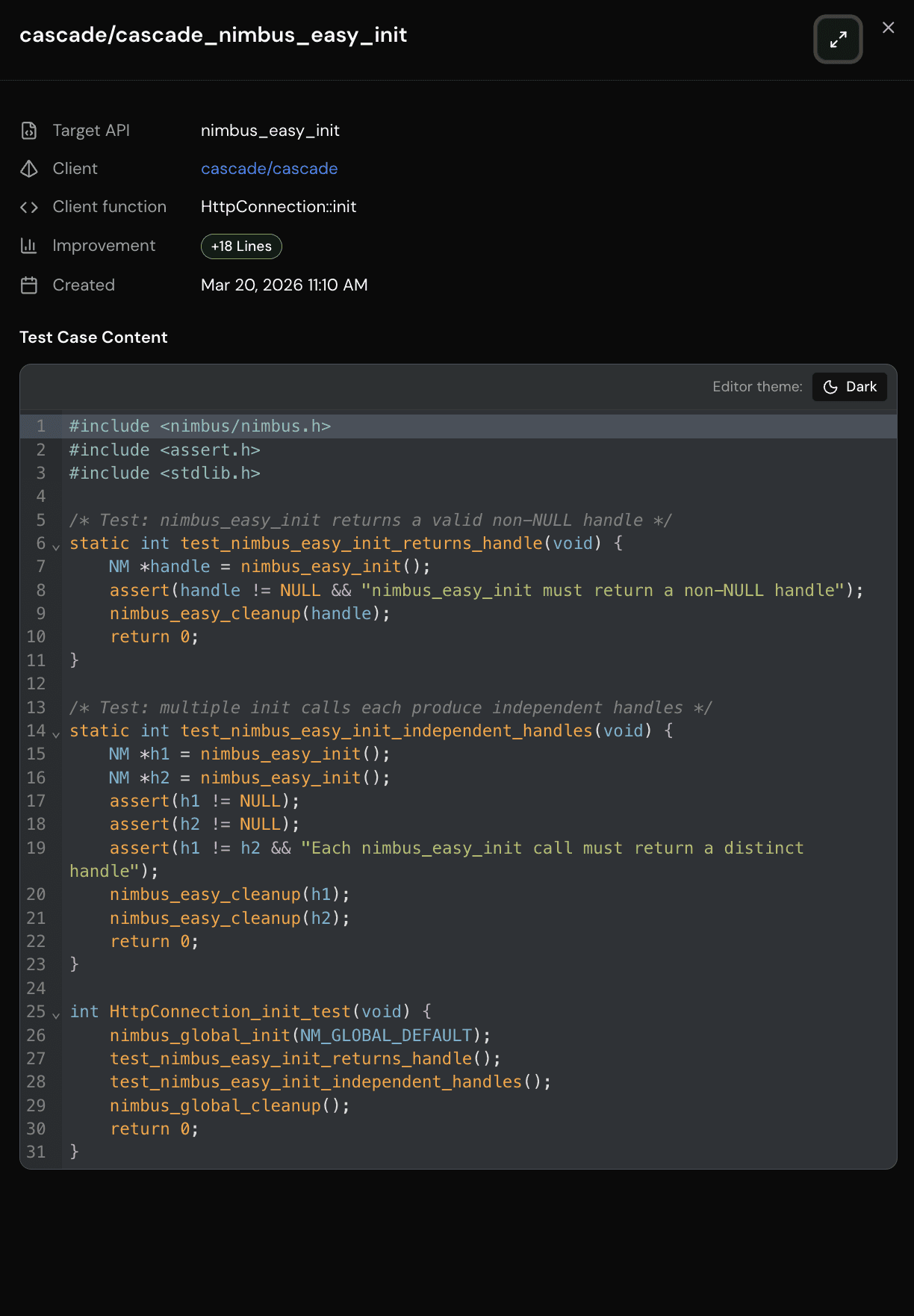Click the test_nimbus_easy_init_independent_handles() call on line 28

click(331, 1082)
